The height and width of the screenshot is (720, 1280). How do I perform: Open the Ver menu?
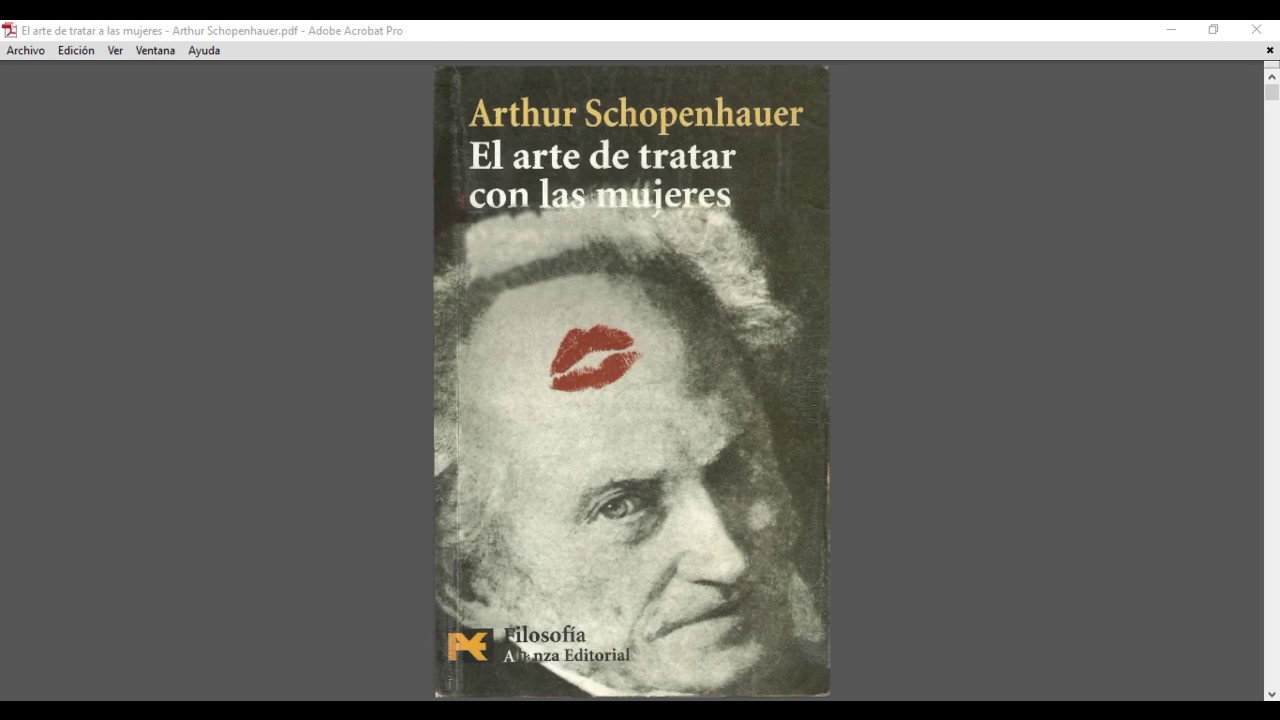115,50
